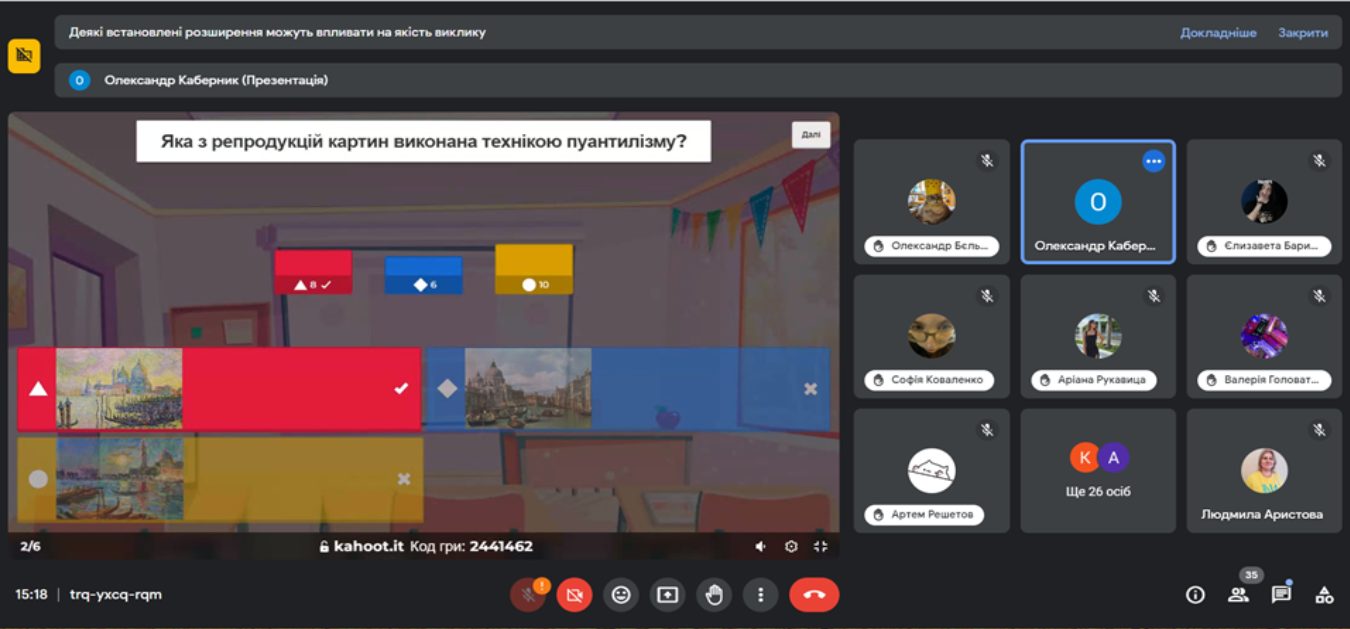Raise hand using the hand icon
Viewport: 1350px width, 629px height.
click(714, 595)
